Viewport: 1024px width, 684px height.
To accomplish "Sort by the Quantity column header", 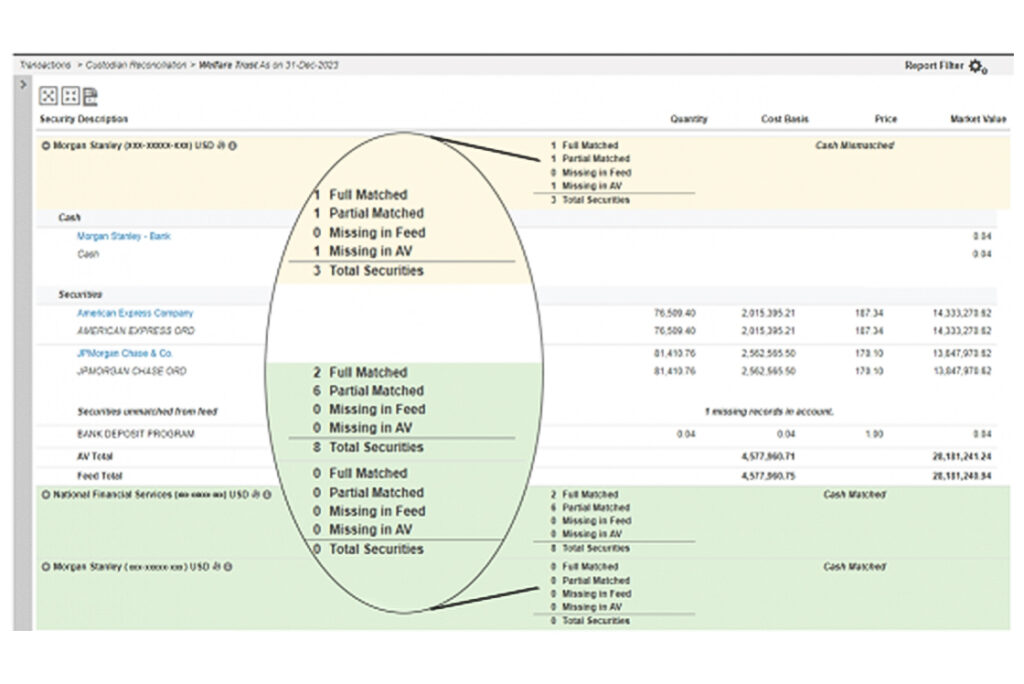I will click(688, 119).
